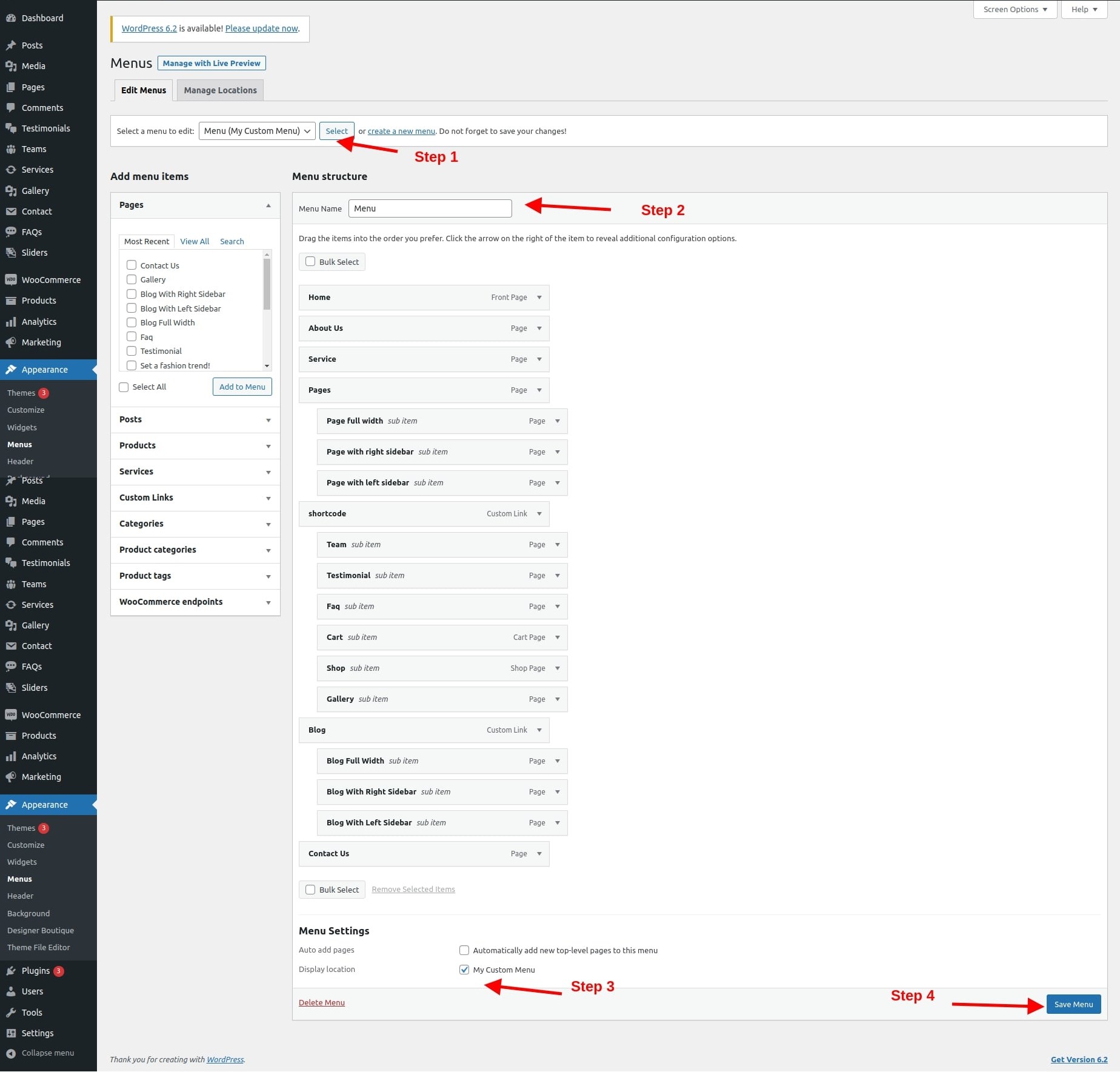
Task: Expand the Categories accordion section
Action: pyautogui.click(x=195, y=524)
